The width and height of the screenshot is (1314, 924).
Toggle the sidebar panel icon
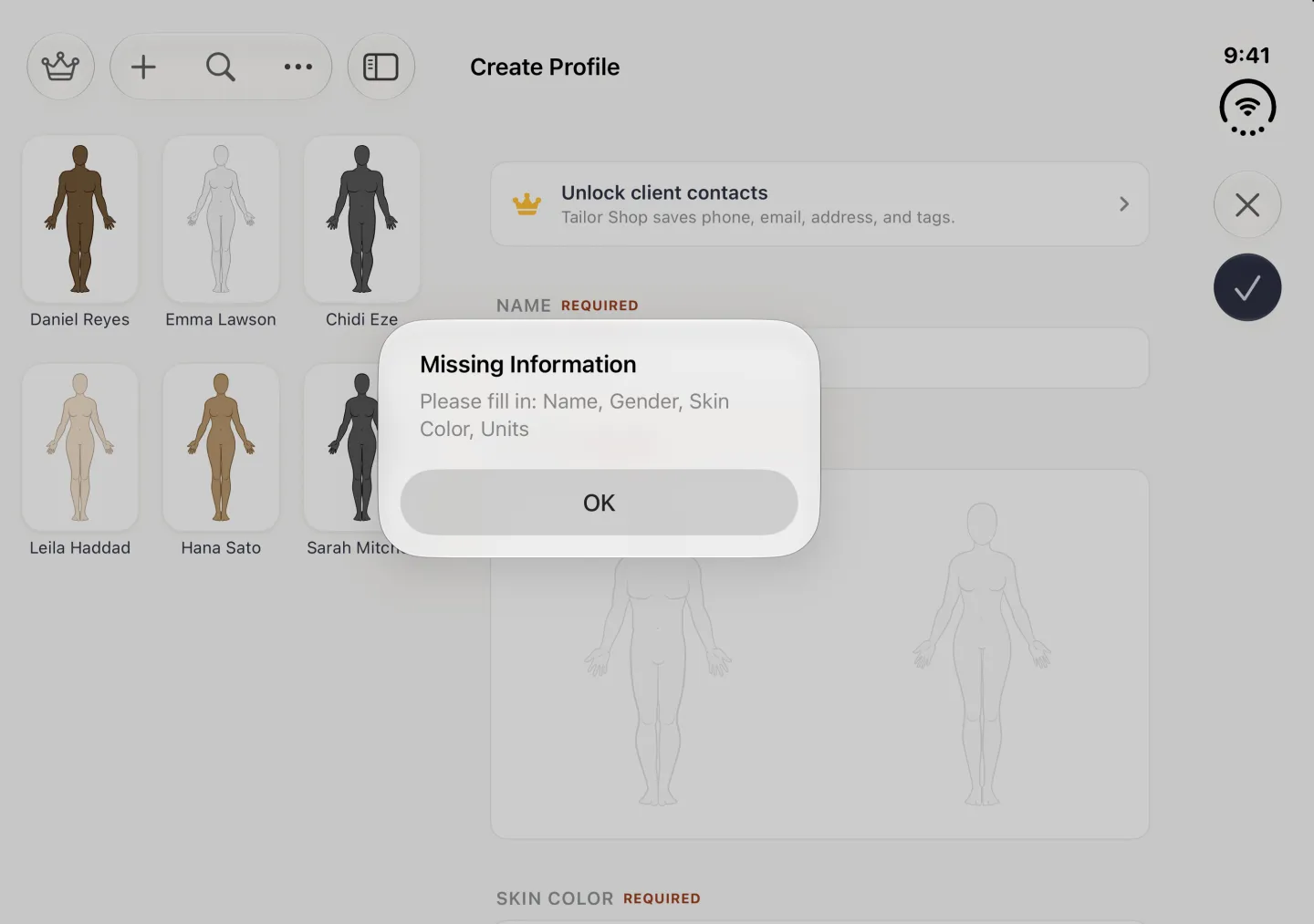pos(381,67)
